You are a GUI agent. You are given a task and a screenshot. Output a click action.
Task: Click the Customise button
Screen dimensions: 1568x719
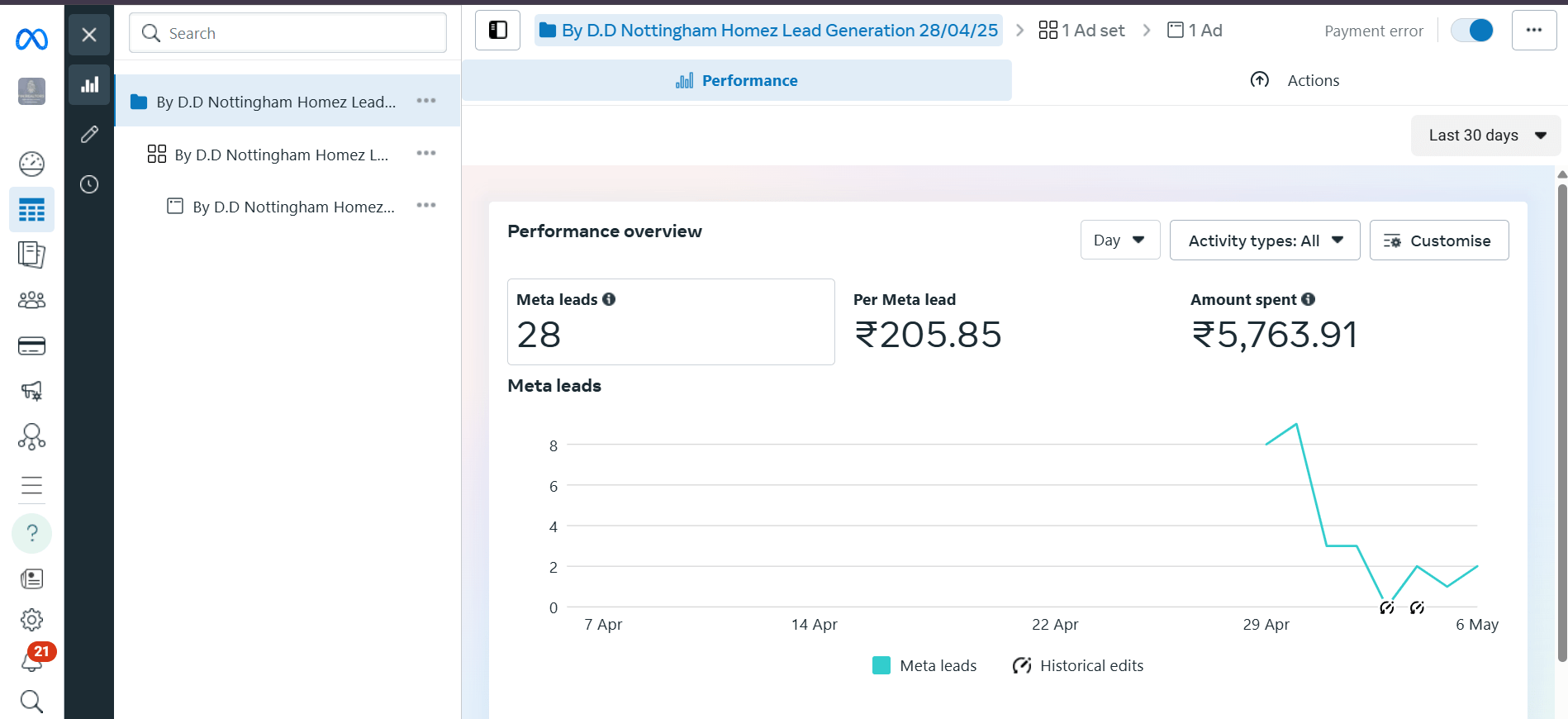click(x=1439, y=240)
